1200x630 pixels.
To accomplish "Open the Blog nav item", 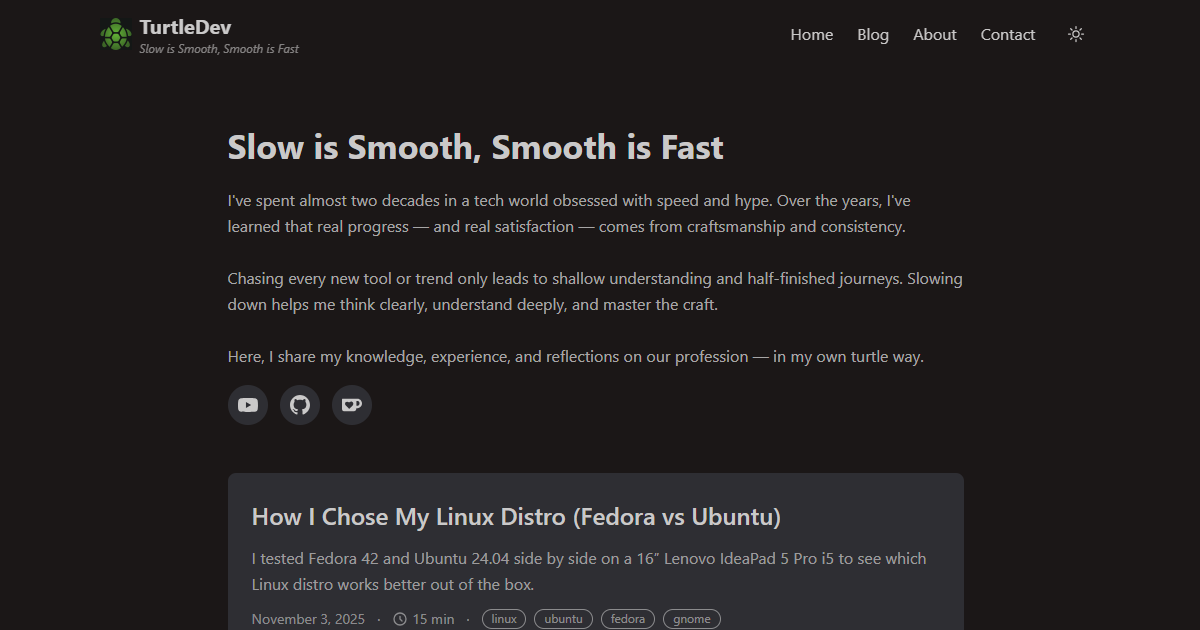I will 872,35.
